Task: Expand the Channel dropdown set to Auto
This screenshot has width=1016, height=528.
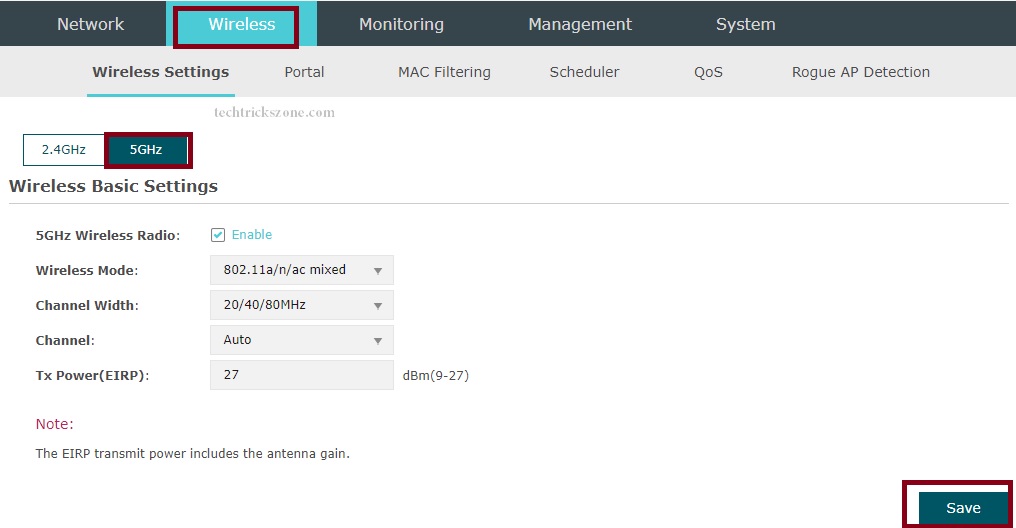Action: [x=301, y=340]
